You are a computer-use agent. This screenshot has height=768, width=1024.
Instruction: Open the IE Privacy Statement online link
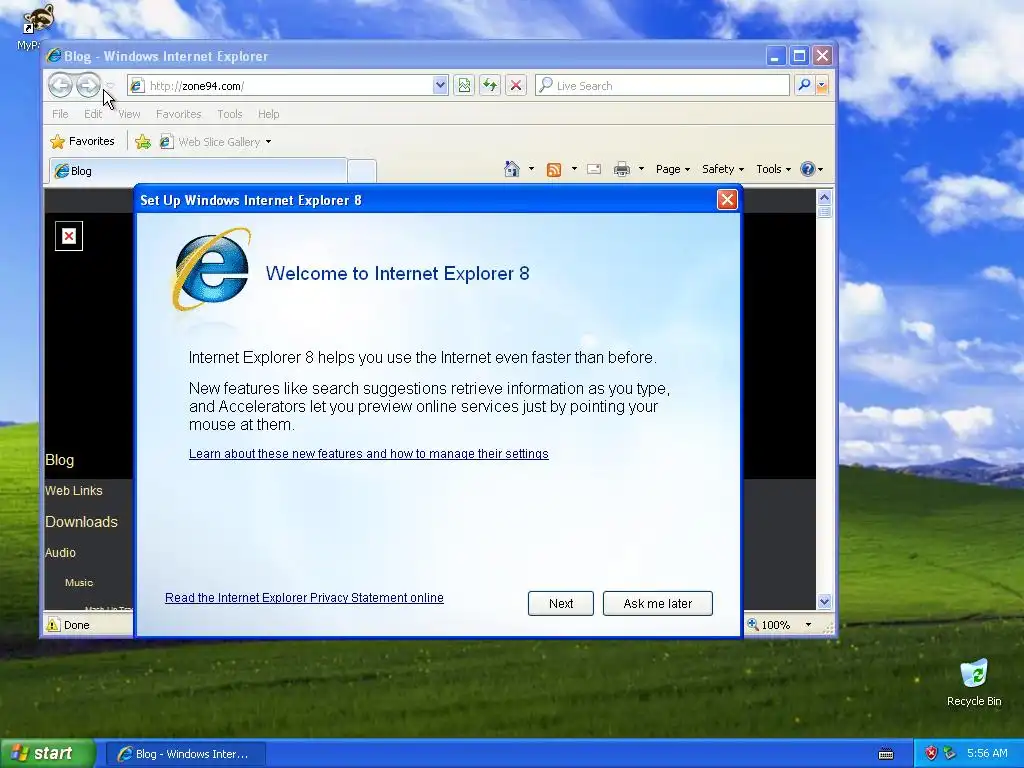(304, 598)
